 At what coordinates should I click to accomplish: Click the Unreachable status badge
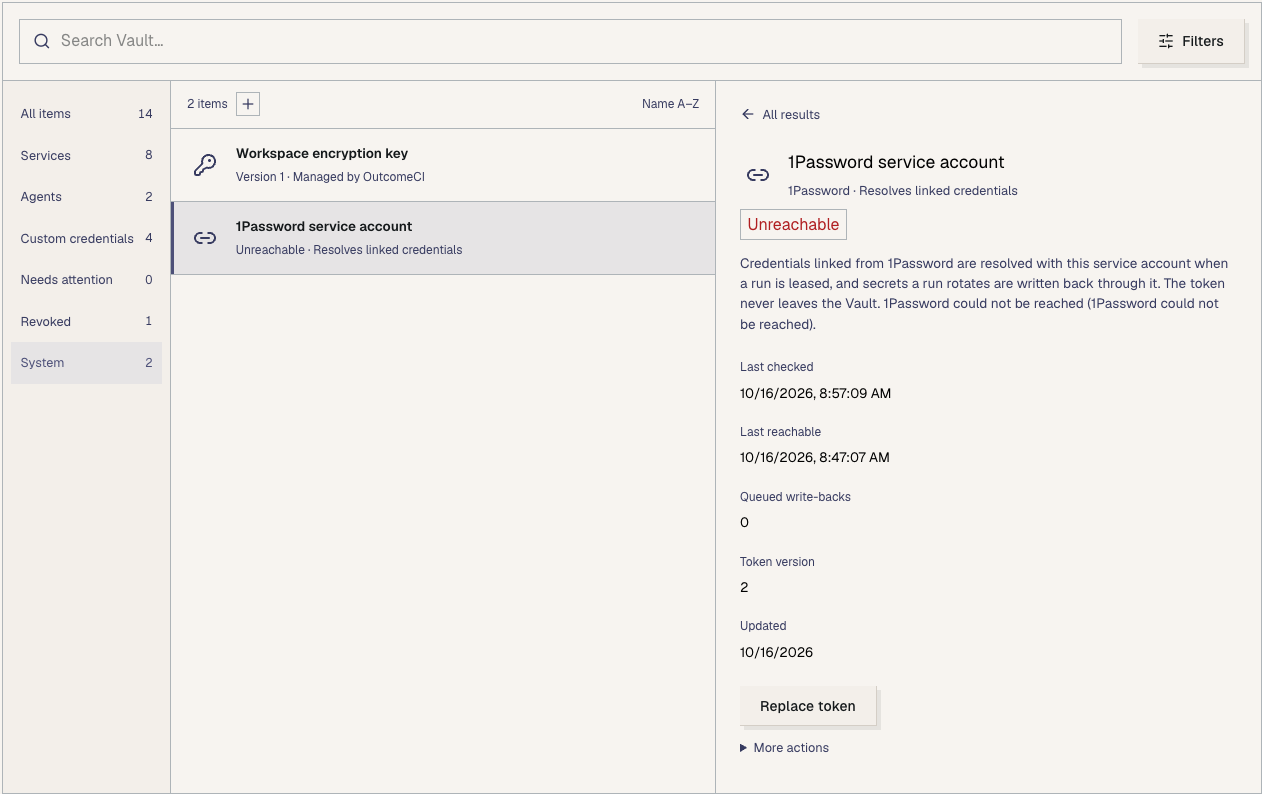tap(793, 225)
